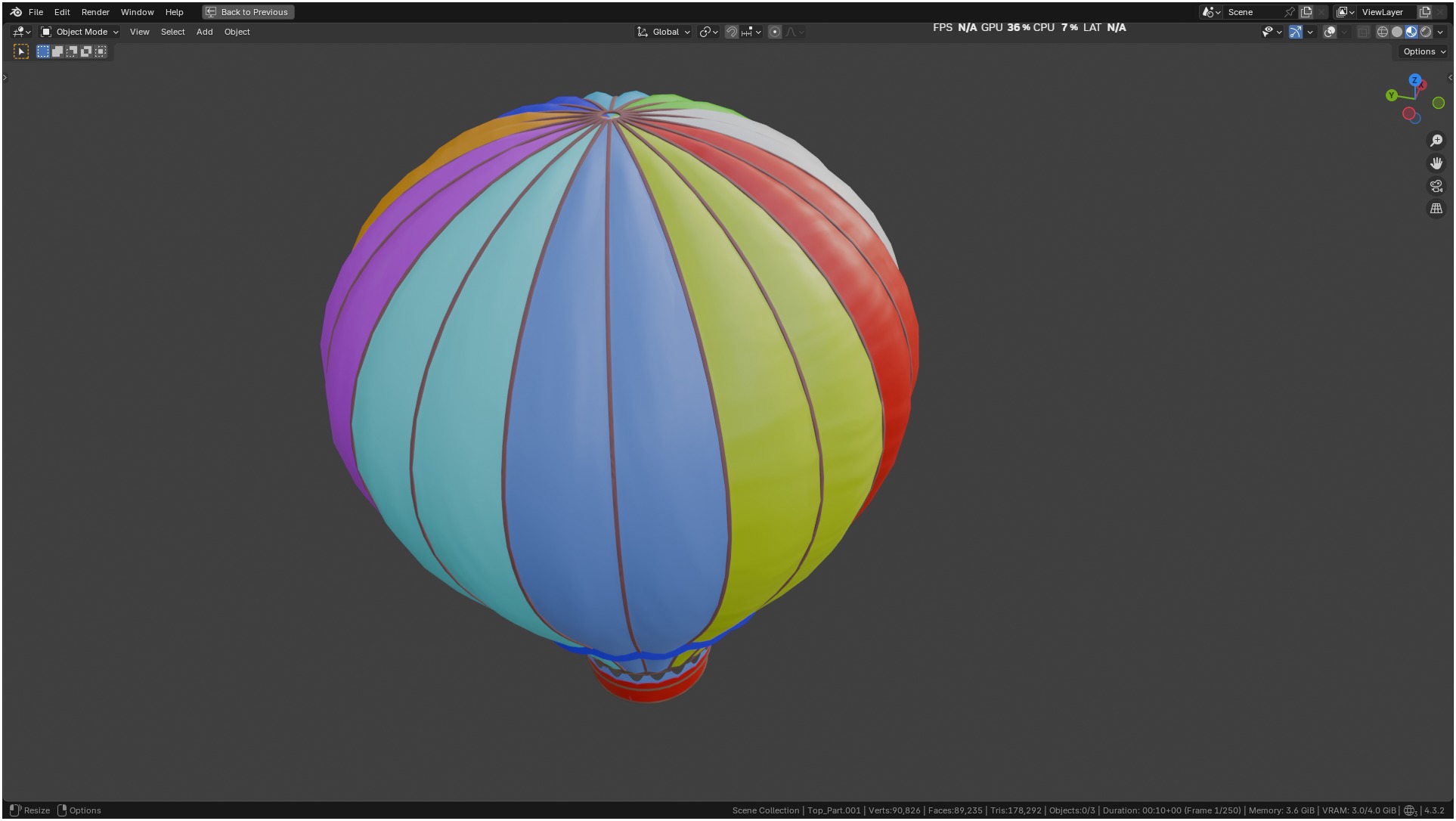Click the green Y axis gizmo
Viewport: 1456px width, 821px height.
point(1391,95)
